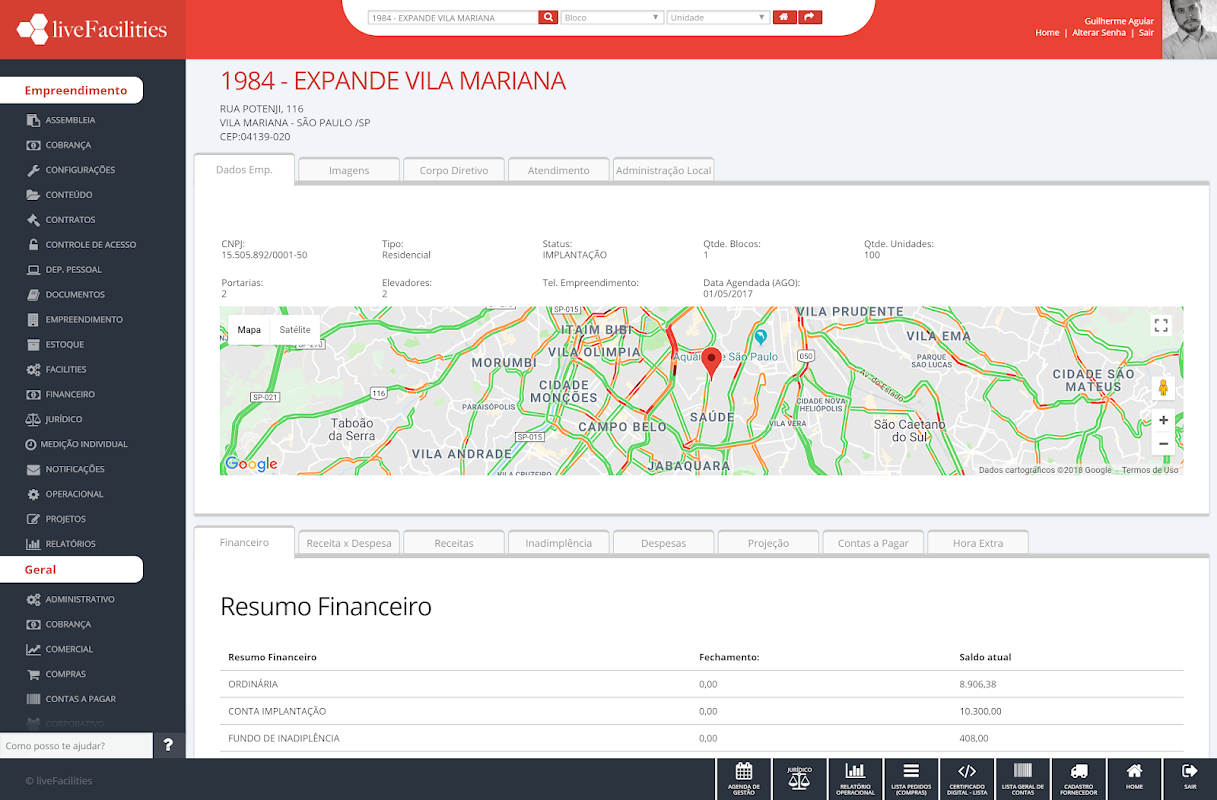The image size is (1217, 800).
Task: Toggle map fullscreen view
Action: click(1161, 325)
